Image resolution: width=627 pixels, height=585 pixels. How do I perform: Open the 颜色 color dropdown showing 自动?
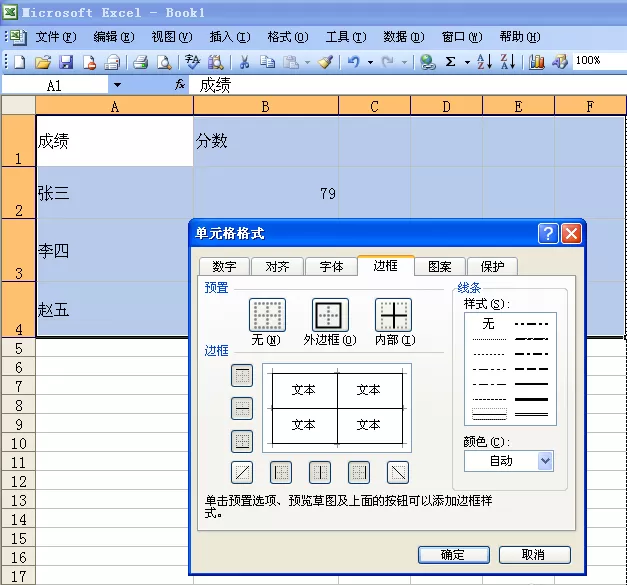509,461
